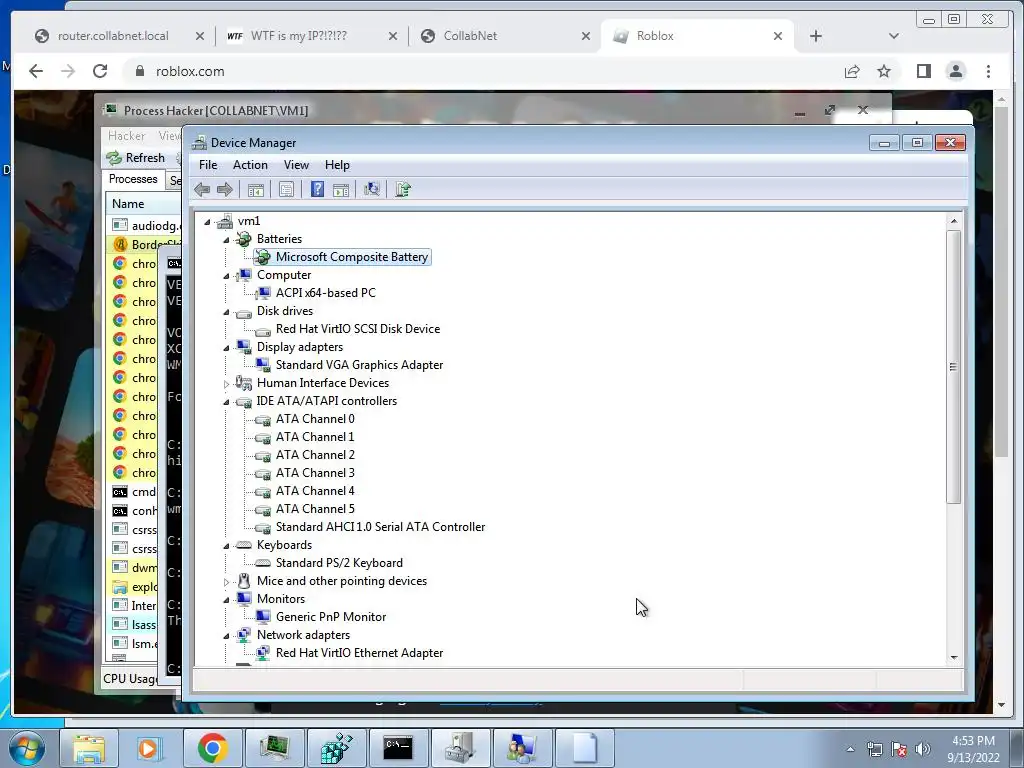Open a new Chrome tab

pyautogui.click(x=816, y=36)
